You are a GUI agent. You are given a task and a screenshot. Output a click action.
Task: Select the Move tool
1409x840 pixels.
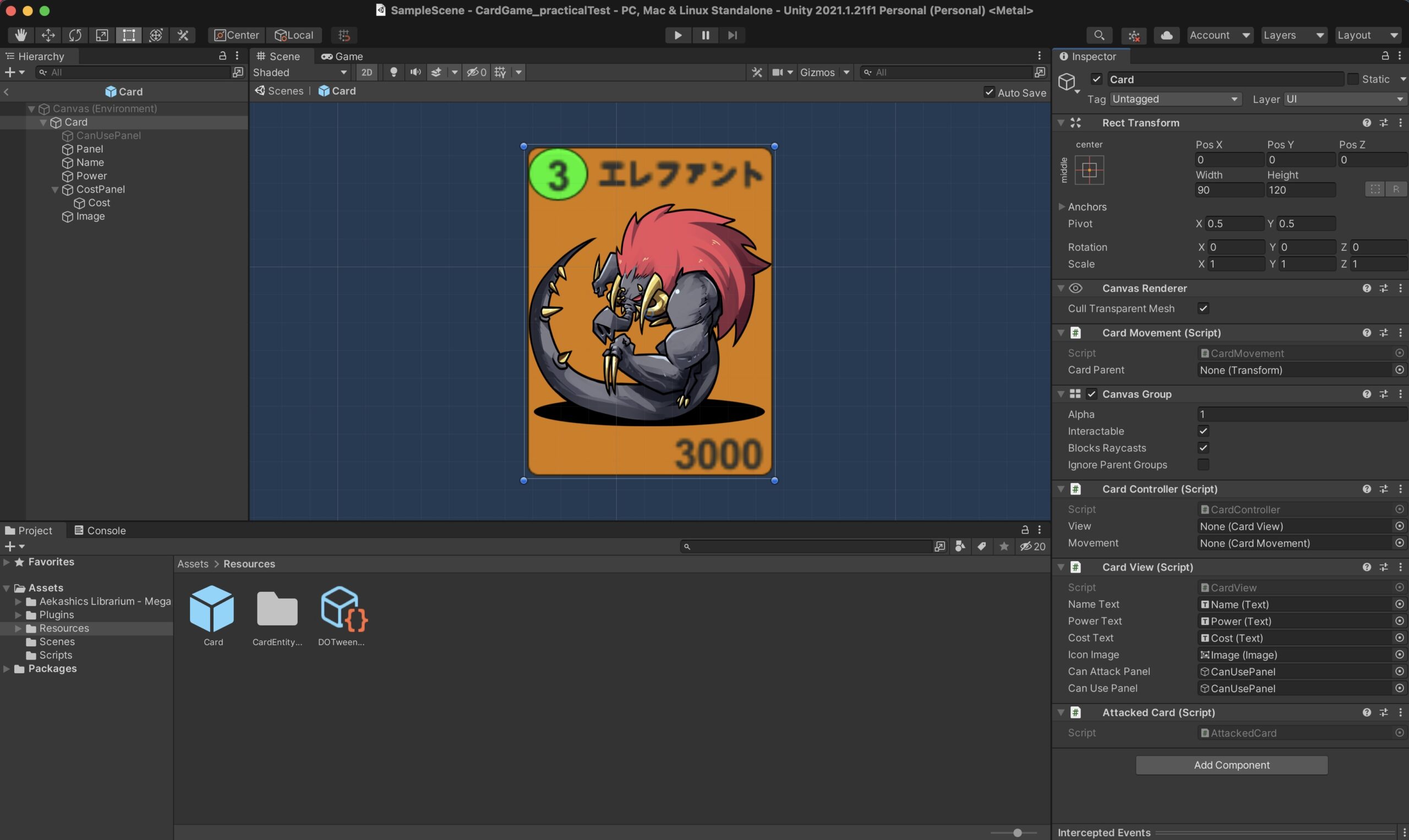[x=48, y=35]
